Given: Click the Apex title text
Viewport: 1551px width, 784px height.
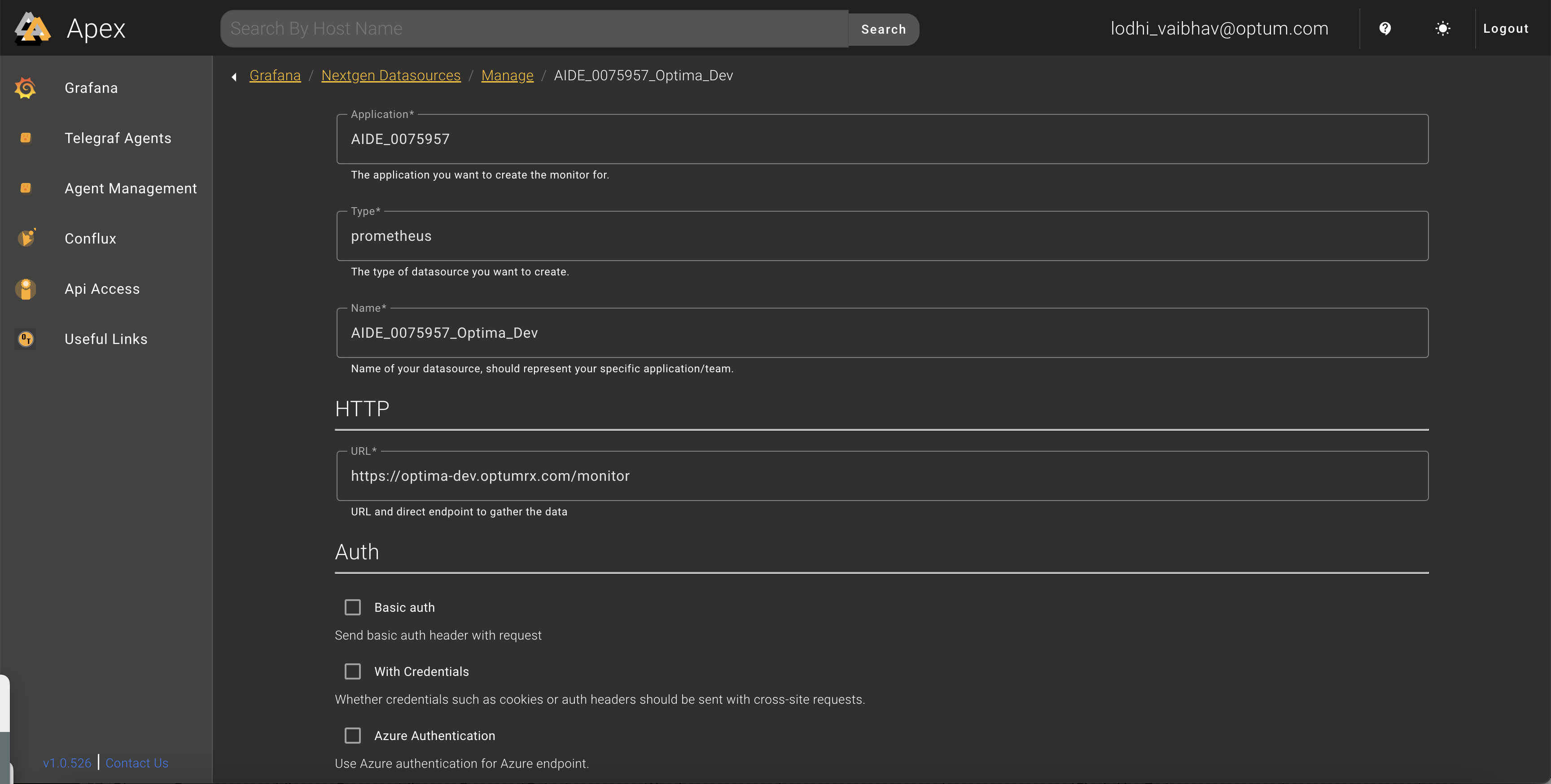Looking at the screenshot, I should (x=96, y=28).
